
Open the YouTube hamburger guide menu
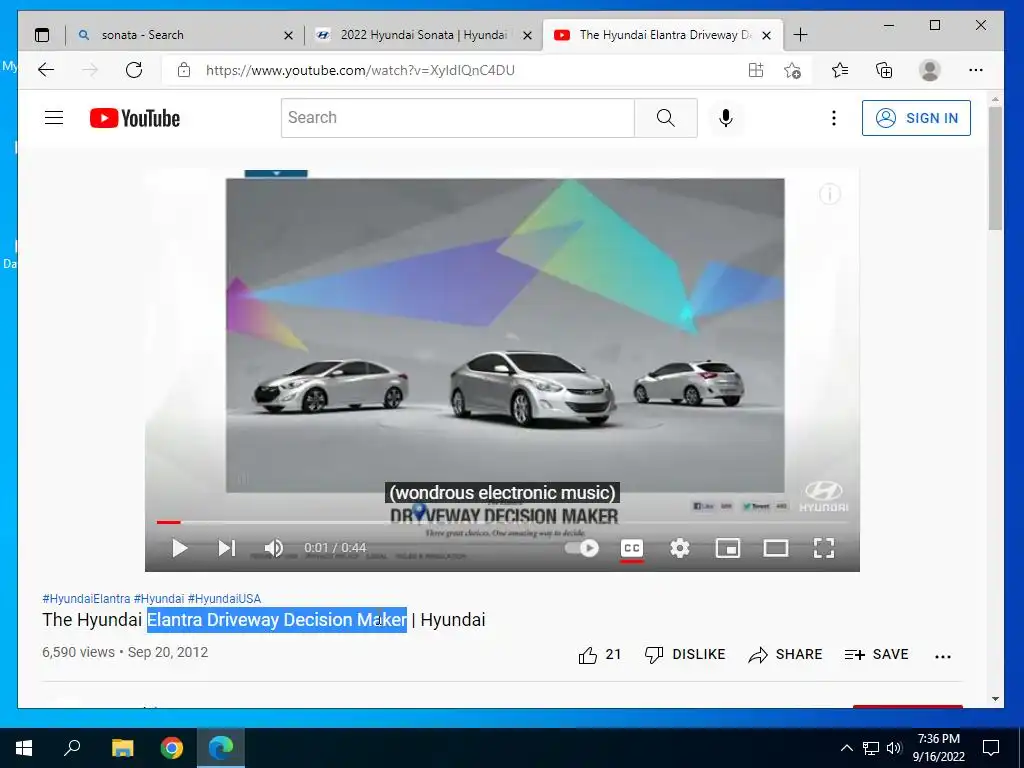pos(54,118)
